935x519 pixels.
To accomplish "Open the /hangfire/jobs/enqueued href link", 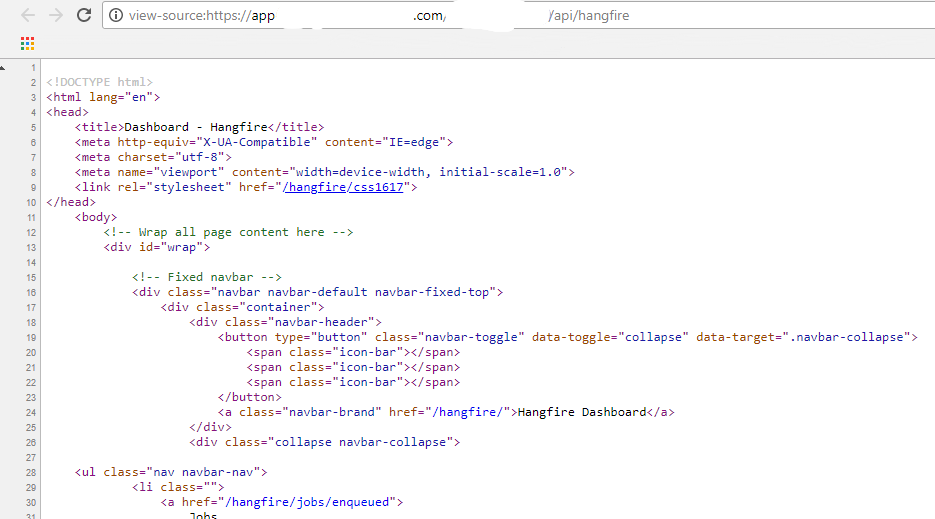I will [x=307, y=502].
